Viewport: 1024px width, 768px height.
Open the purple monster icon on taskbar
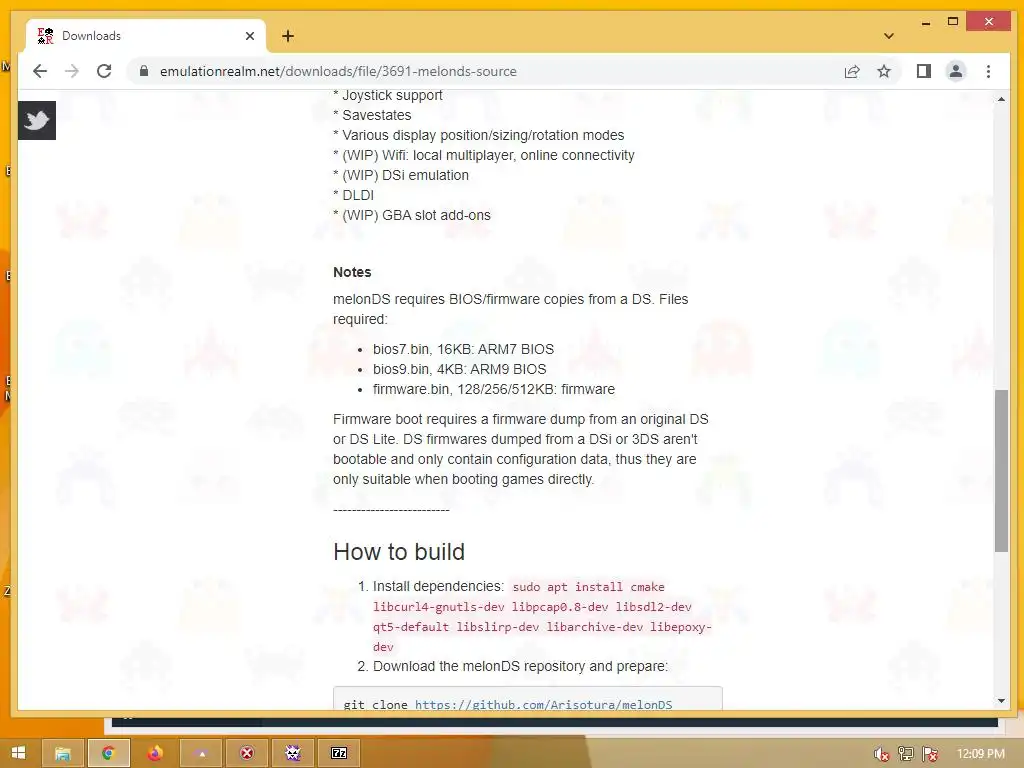[x=293, y=753]
